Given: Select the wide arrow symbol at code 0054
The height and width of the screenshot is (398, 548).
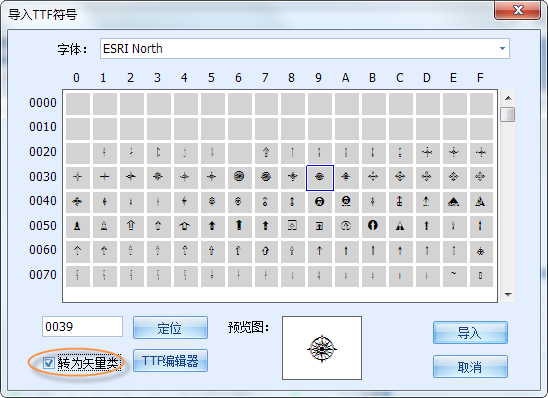Looking at the screenshot, I should (x=185, y=226).
